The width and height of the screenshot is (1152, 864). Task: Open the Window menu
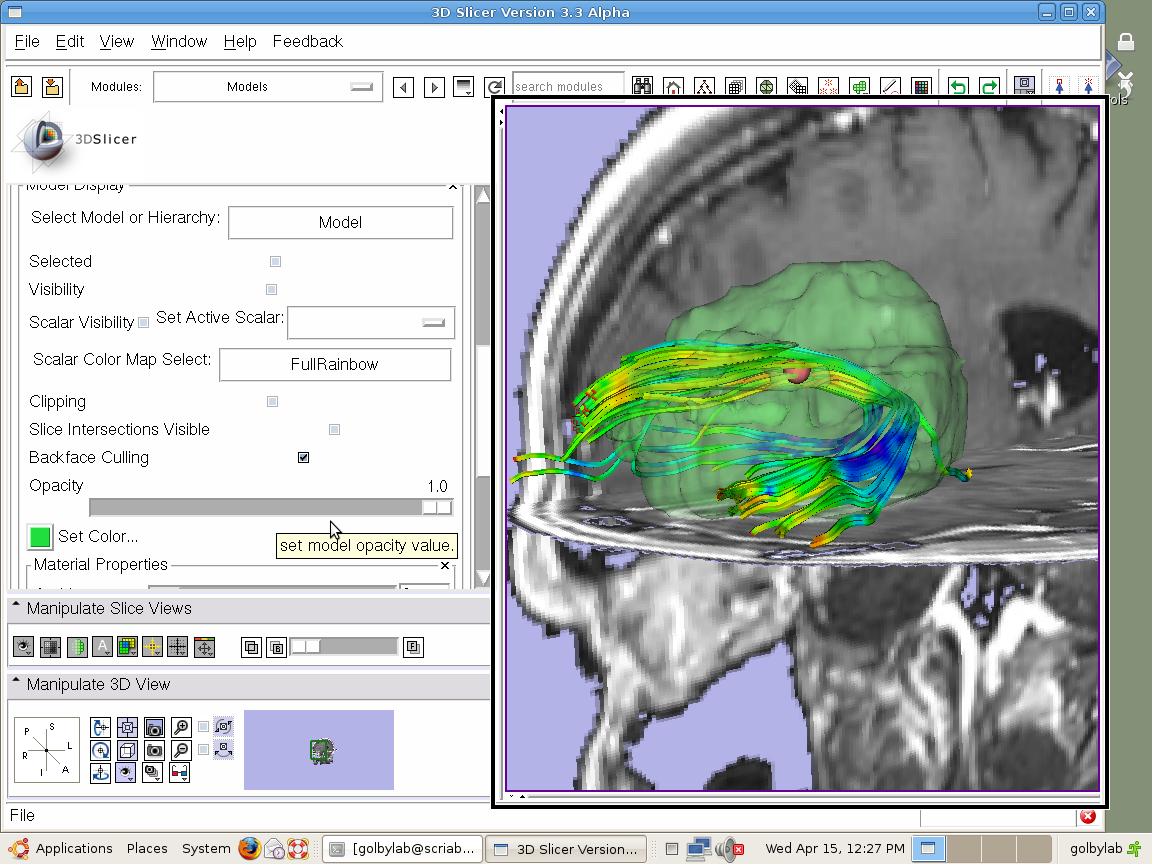pos(179,41)
